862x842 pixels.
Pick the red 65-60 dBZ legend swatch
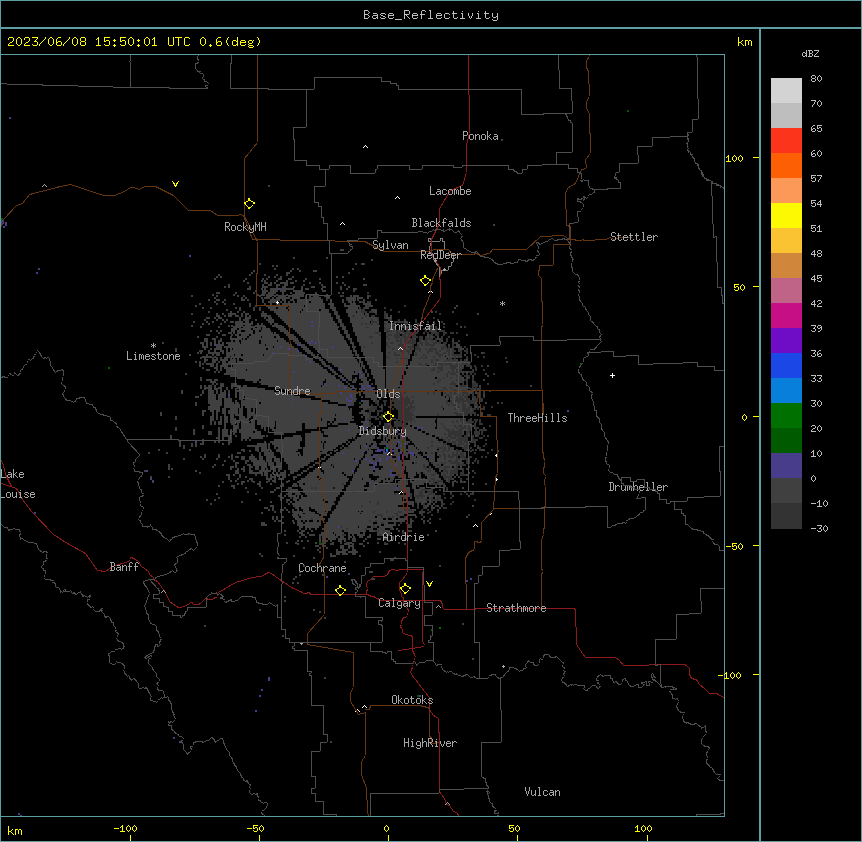coord(786,141)
